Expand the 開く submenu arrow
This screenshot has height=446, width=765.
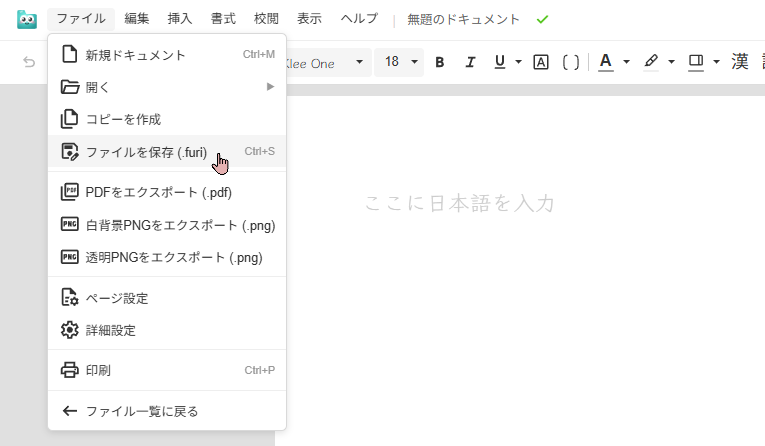point(270,87)
